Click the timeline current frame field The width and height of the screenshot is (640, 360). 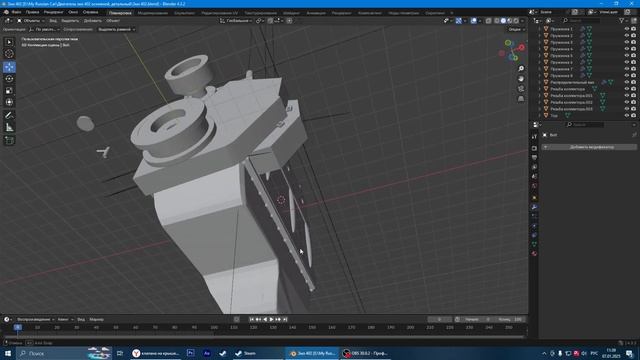pos(439,319)
